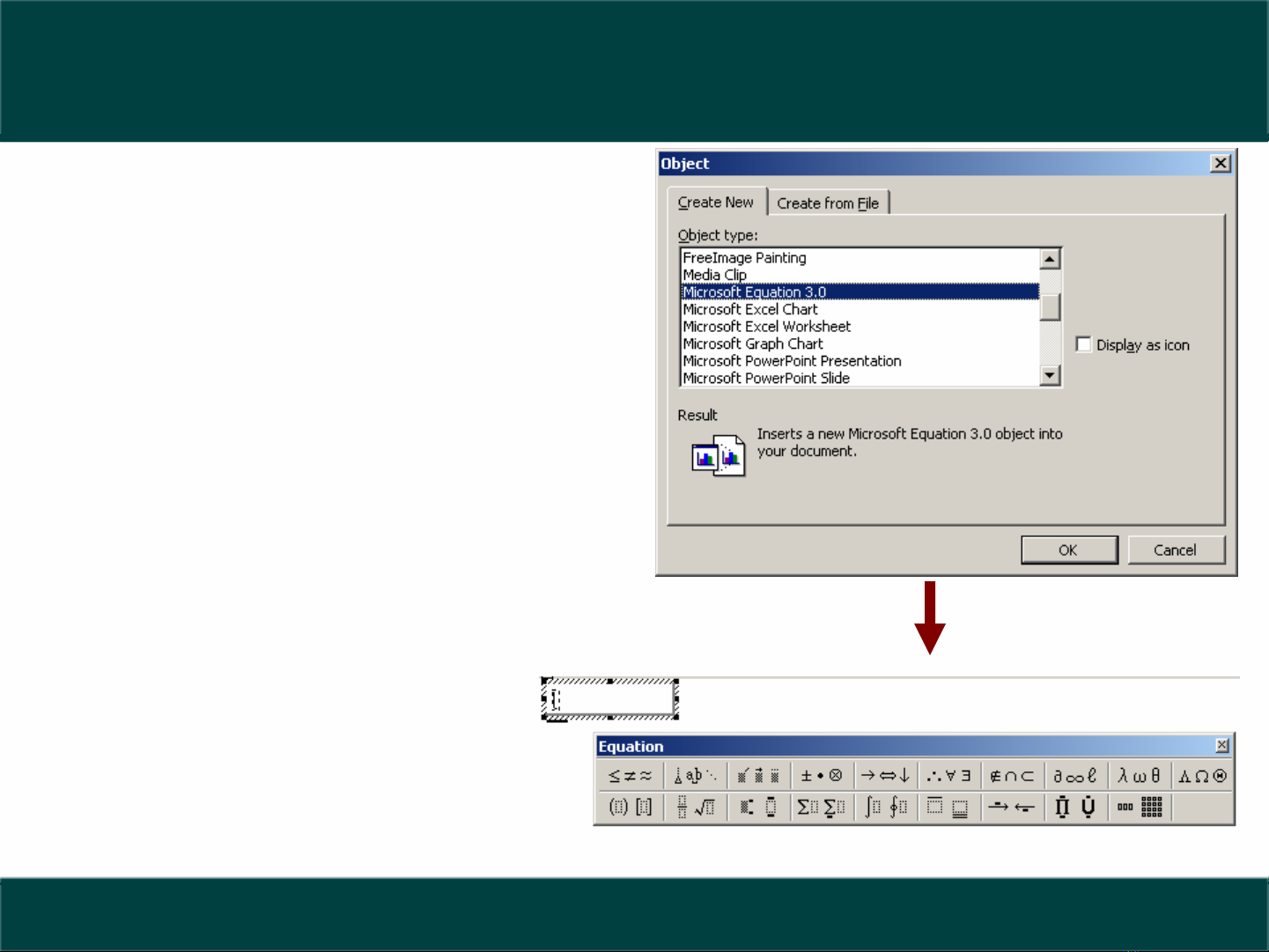Switch to Create from File tab

click(828, 203)
